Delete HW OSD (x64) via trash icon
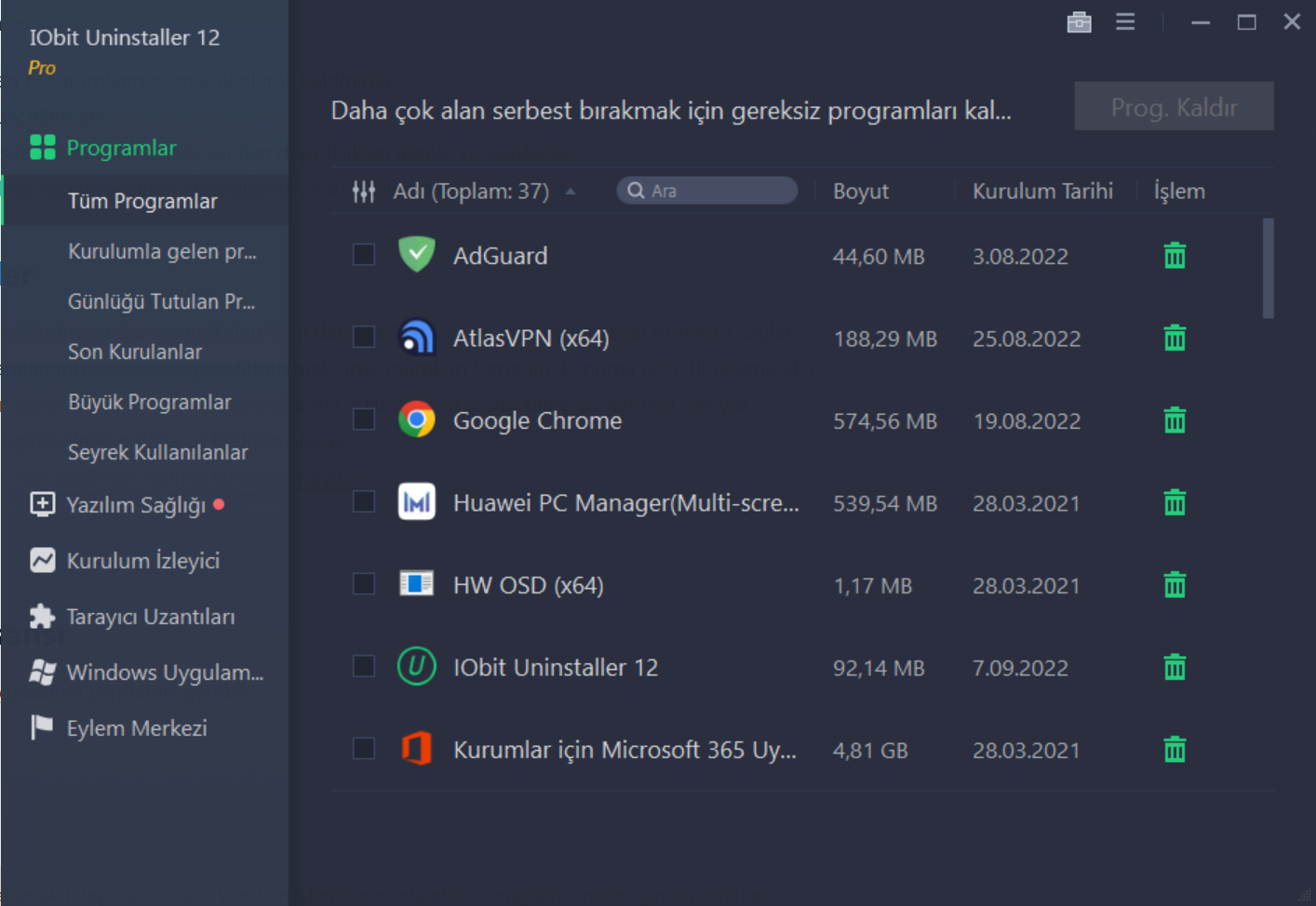This screenshot has height=906, width=1316. pyautogui.click(x=1175, y=584)
